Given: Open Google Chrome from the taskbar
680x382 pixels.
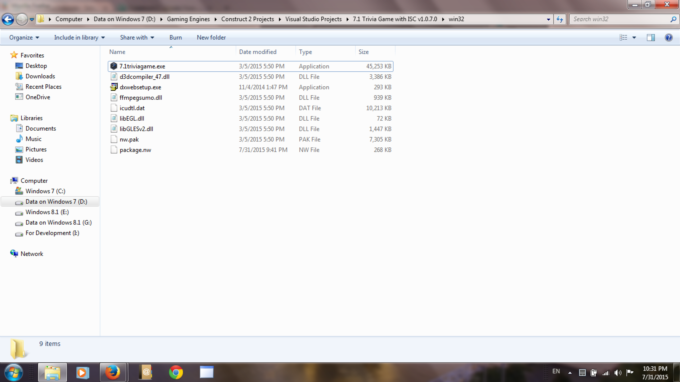Looking at the screenshot, I should click(x=176, y=372).
